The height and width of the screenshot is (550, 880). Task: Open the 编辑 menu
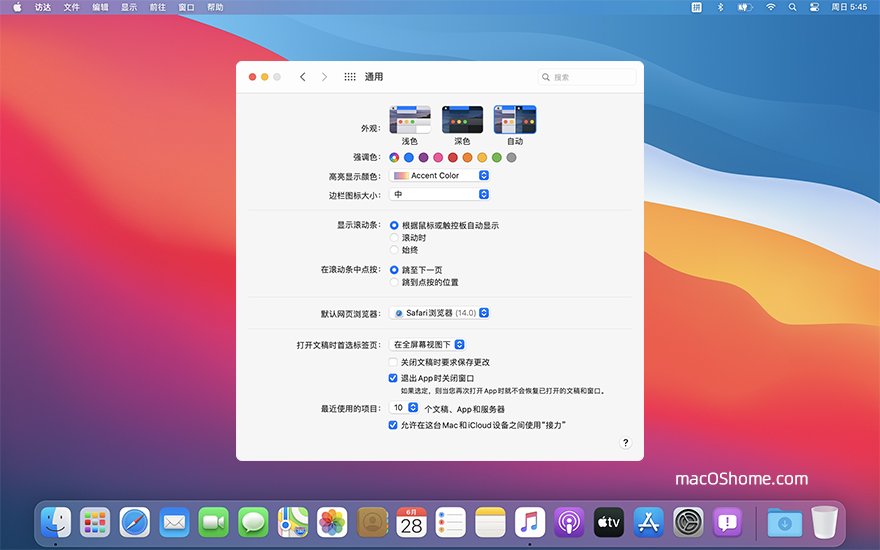tap(100, 7)
